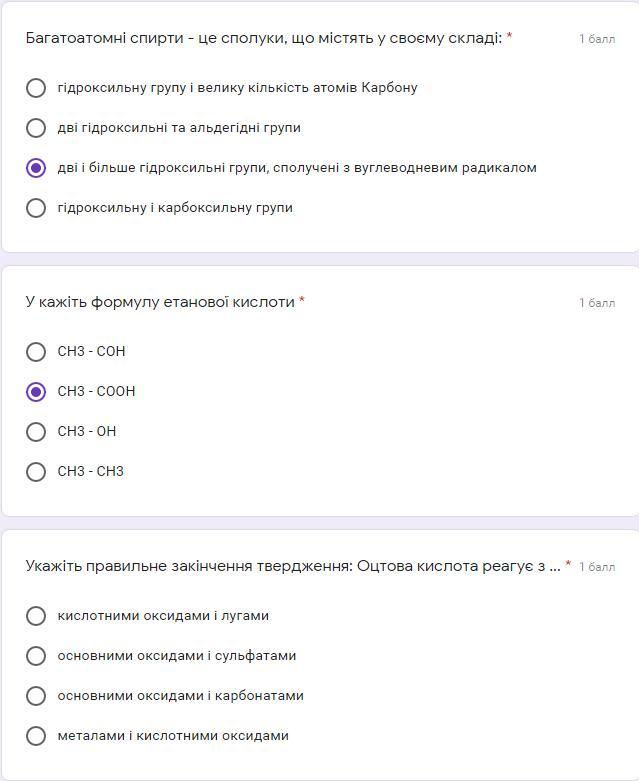Click '1 балл' label of acetic acid question
The image size is (639, 781).
(597, 567)
